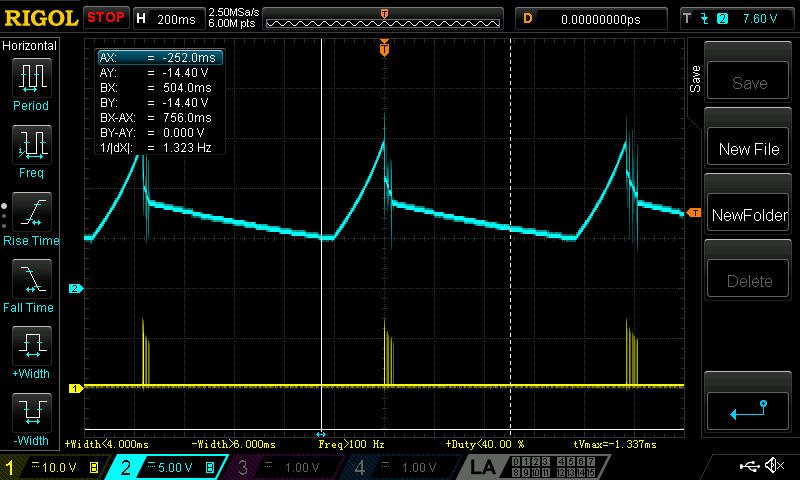This screenshot has height=480, width=800.
Task: Click the USB connection status icon
Action: [750, 465]
